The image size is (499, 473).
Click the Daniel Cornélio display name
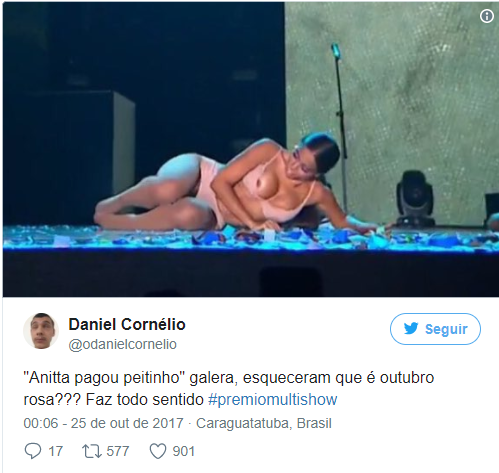point(127,324)
